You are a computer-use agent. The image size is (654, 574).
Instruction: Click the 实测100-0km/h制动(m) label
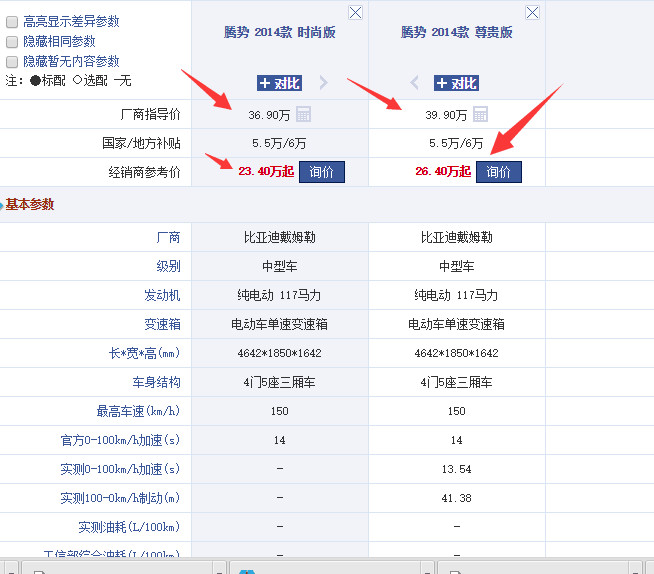pyautogui.click(x=121, y=498)
